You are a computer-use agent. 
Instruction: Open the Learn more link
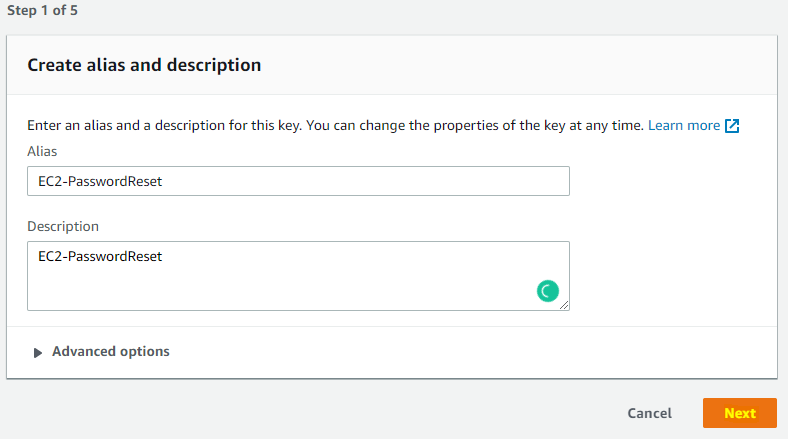(x=683, y=126)
